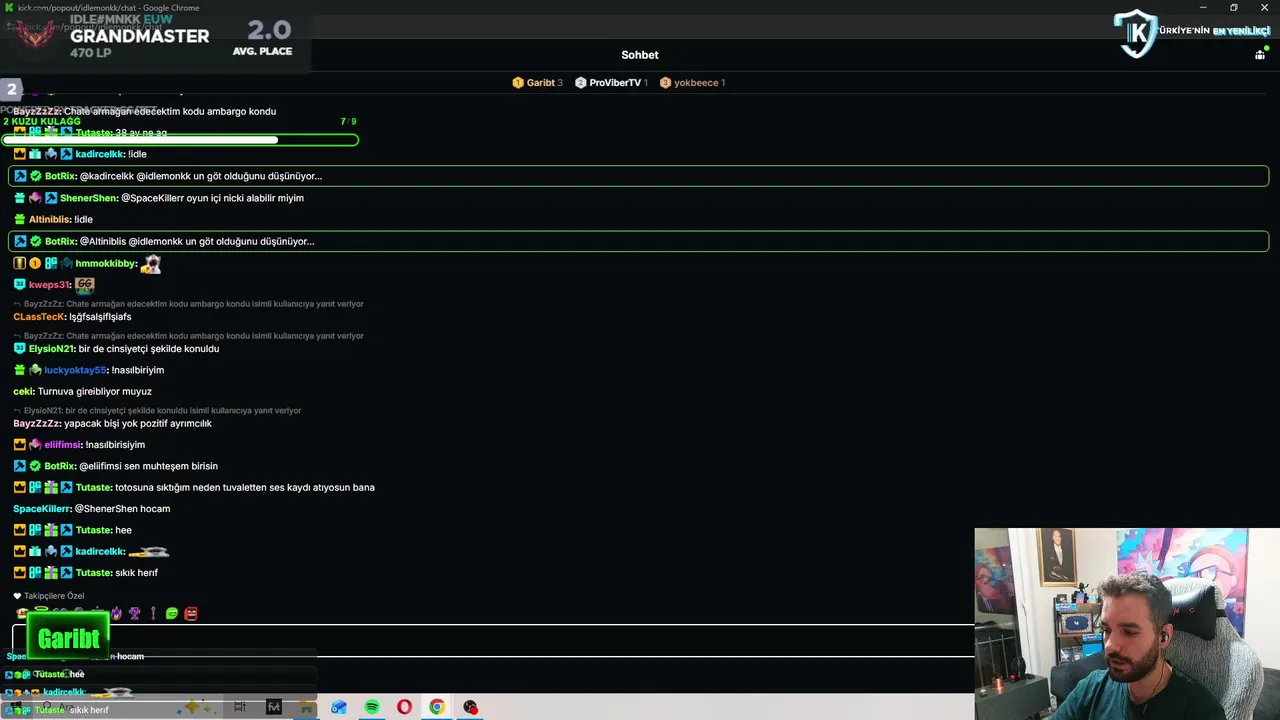The width and height of the screenshot is (1280, 720).
Task: Pick the red angry face emote
Action: 191,613
